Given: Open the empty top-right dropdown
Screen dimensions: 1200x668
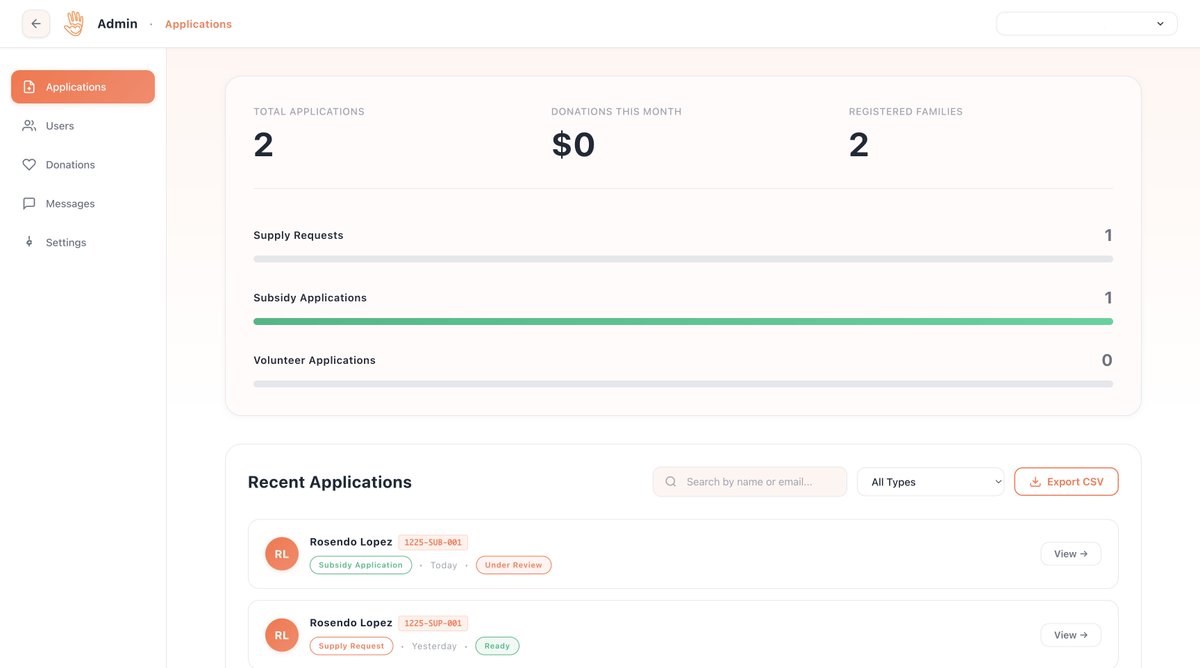Looking at the screenshot, I should pyautogui.click(x=1086, y=24).
